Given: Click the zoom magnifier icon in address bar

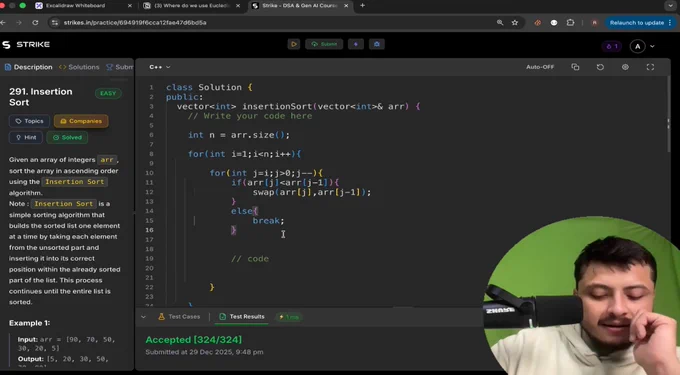Looking at the screenshot, I should pyautogui.click(x=500, y=23).
